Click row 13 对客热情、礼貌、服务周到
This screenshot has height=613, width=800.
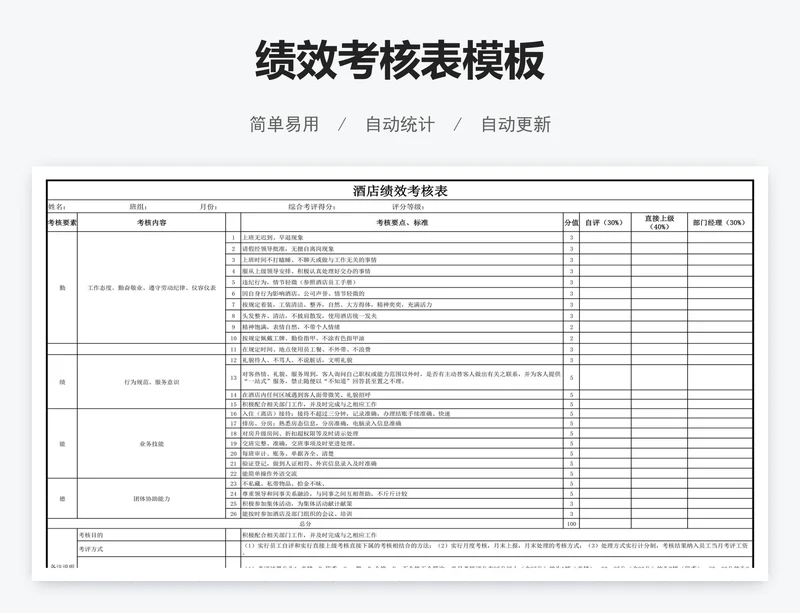402,378
